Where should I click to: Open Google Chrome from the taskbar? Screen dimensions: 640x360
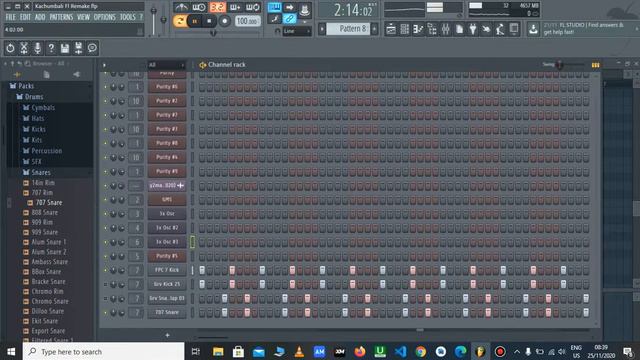(x=420, y=351)
